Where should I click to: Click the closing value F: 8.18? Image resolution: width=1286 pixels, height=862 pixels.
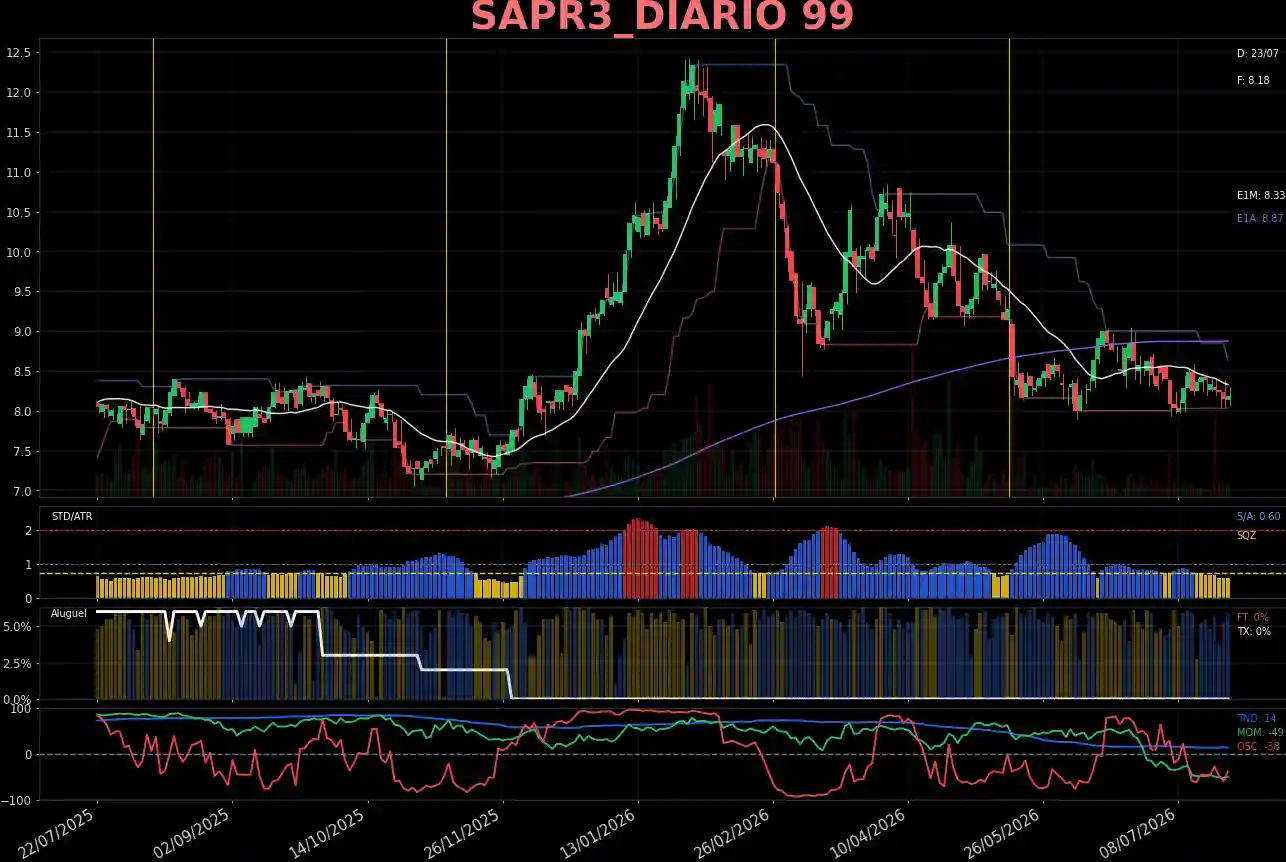[1253, 80]
